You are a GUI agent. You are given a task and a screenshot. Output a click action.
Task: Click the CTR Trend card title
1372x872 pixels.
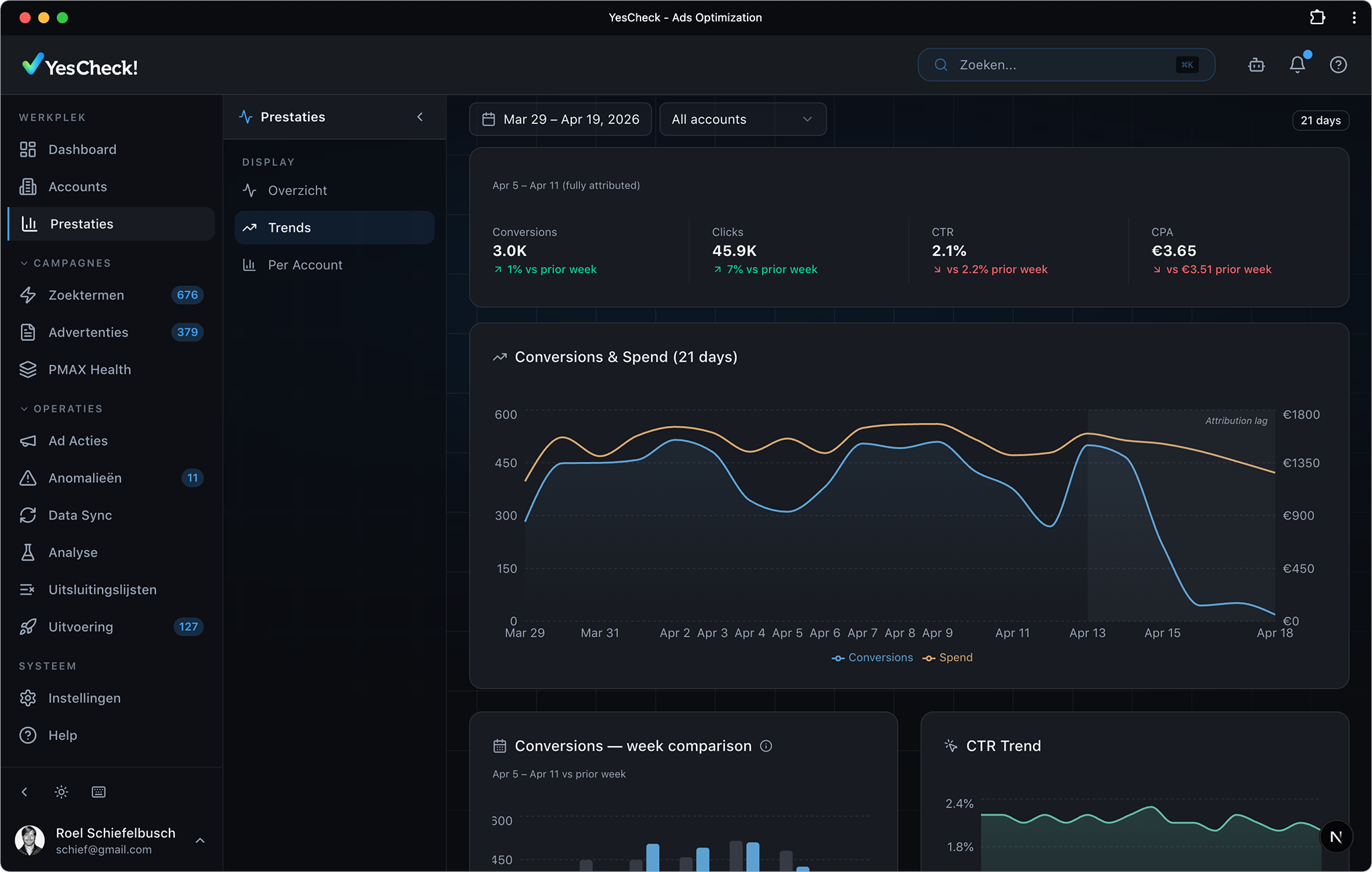click(1004, 746)
